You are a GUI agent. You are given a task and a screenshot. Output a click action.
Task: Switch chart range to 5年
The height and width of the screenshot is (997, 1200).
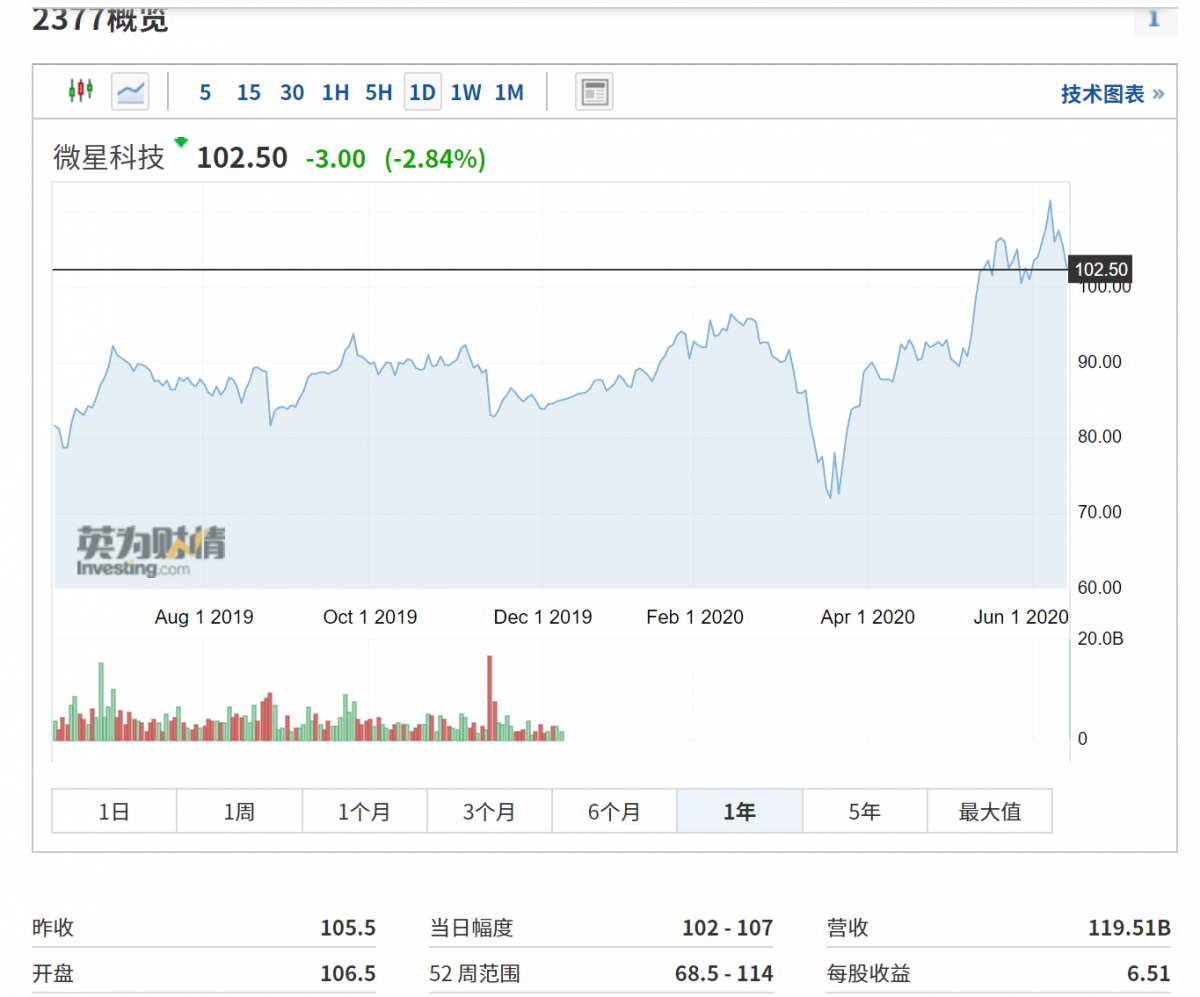(864, 811)
